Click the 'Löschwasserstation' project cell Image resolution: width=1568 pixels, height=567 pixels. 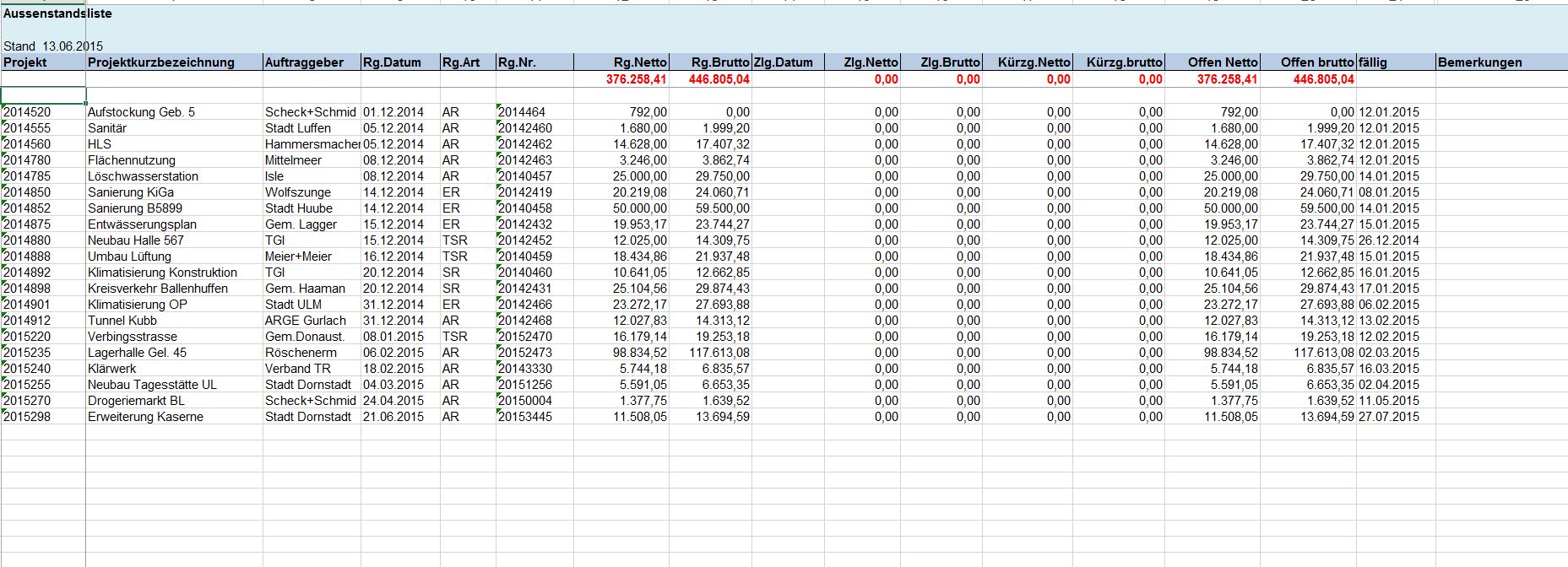(x=143, y=176)
